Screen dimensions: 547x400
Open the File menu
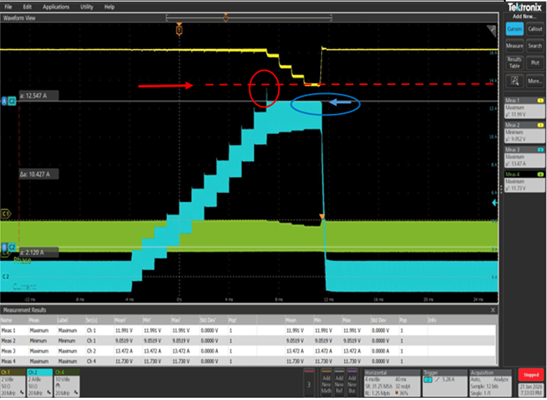8,7
